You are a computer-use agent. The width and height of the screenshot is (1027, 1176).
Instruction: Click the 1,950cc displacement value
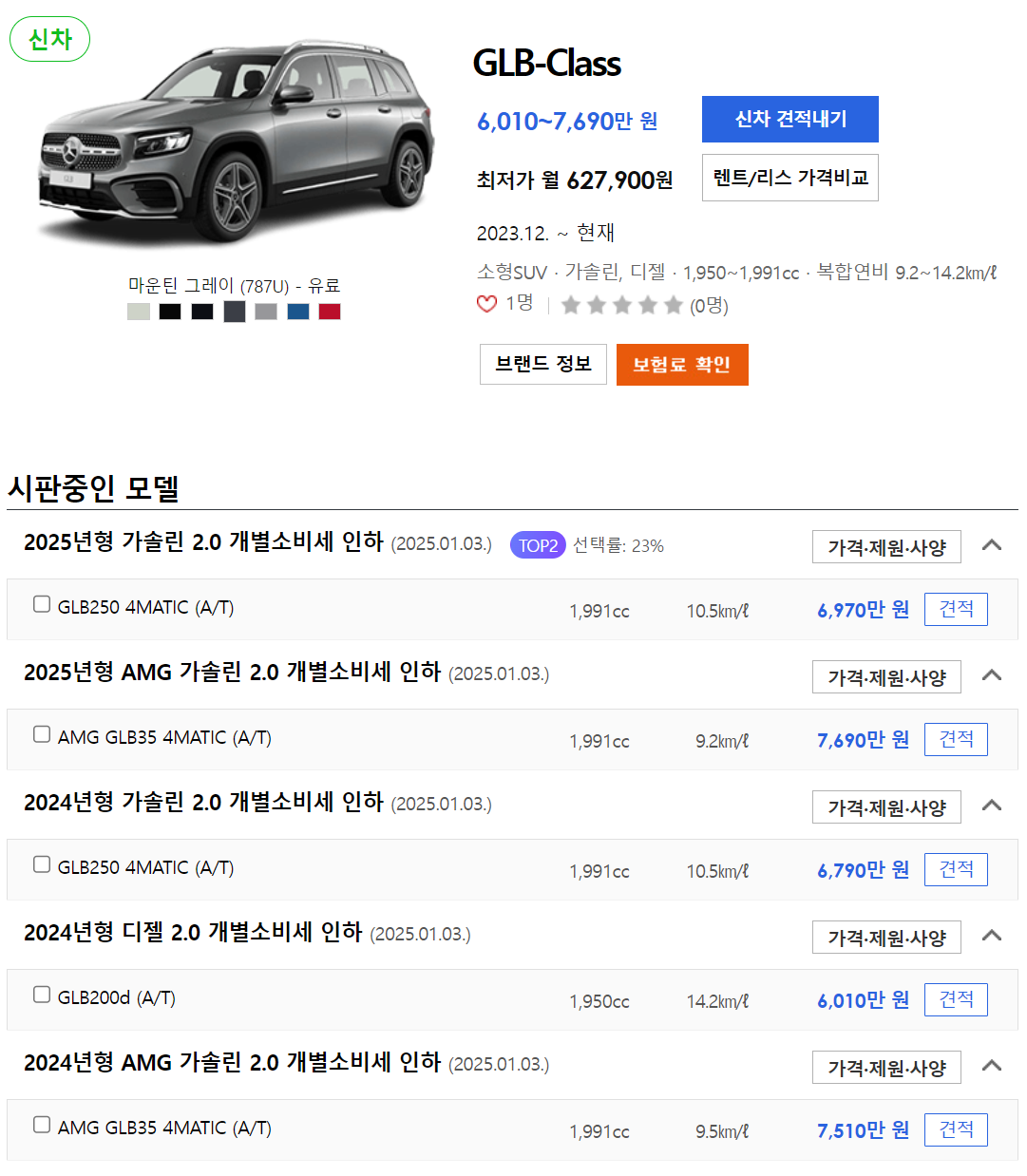coord(599,1002)
